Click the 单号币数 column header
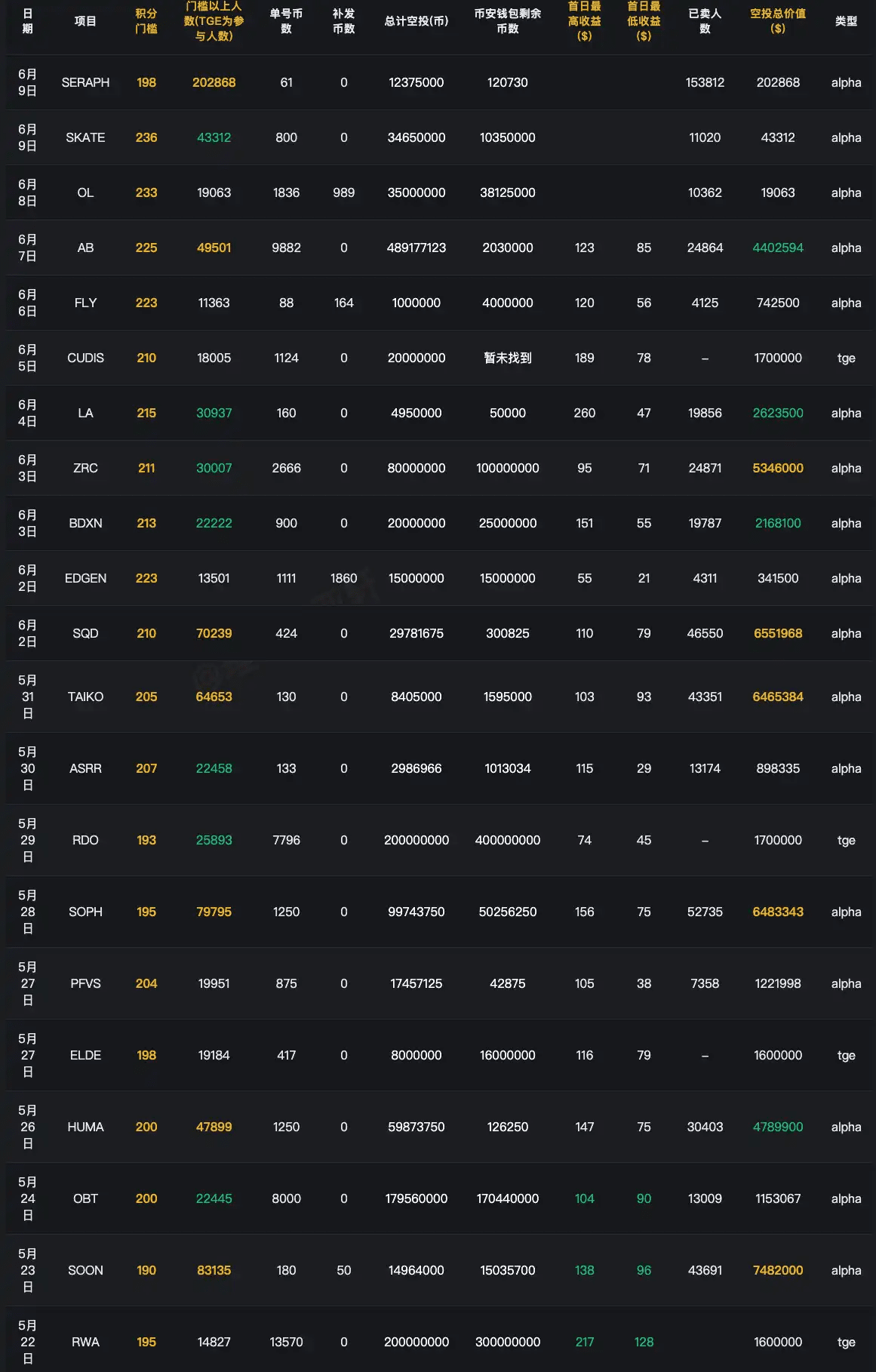This screenshot has height=1372, width=876. [287, 21]
